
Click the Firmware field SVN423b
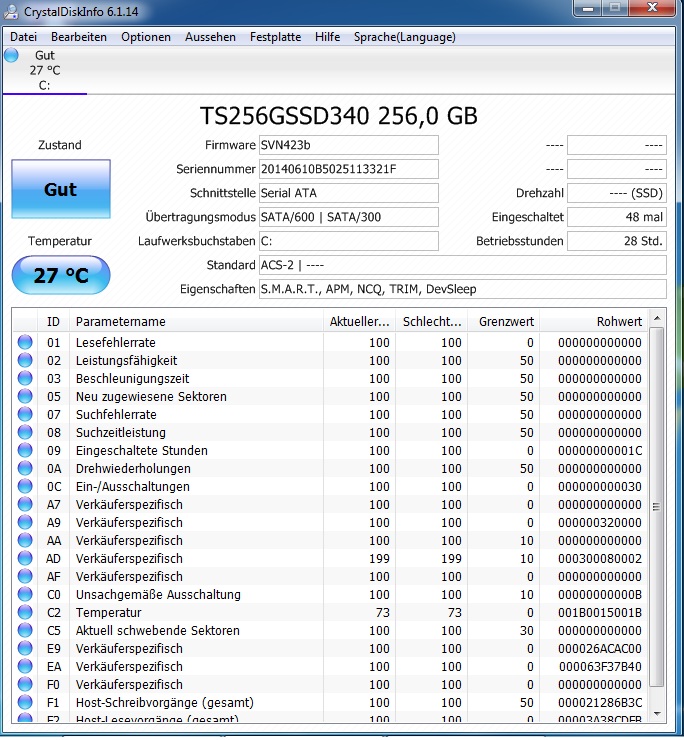[348, 145]
